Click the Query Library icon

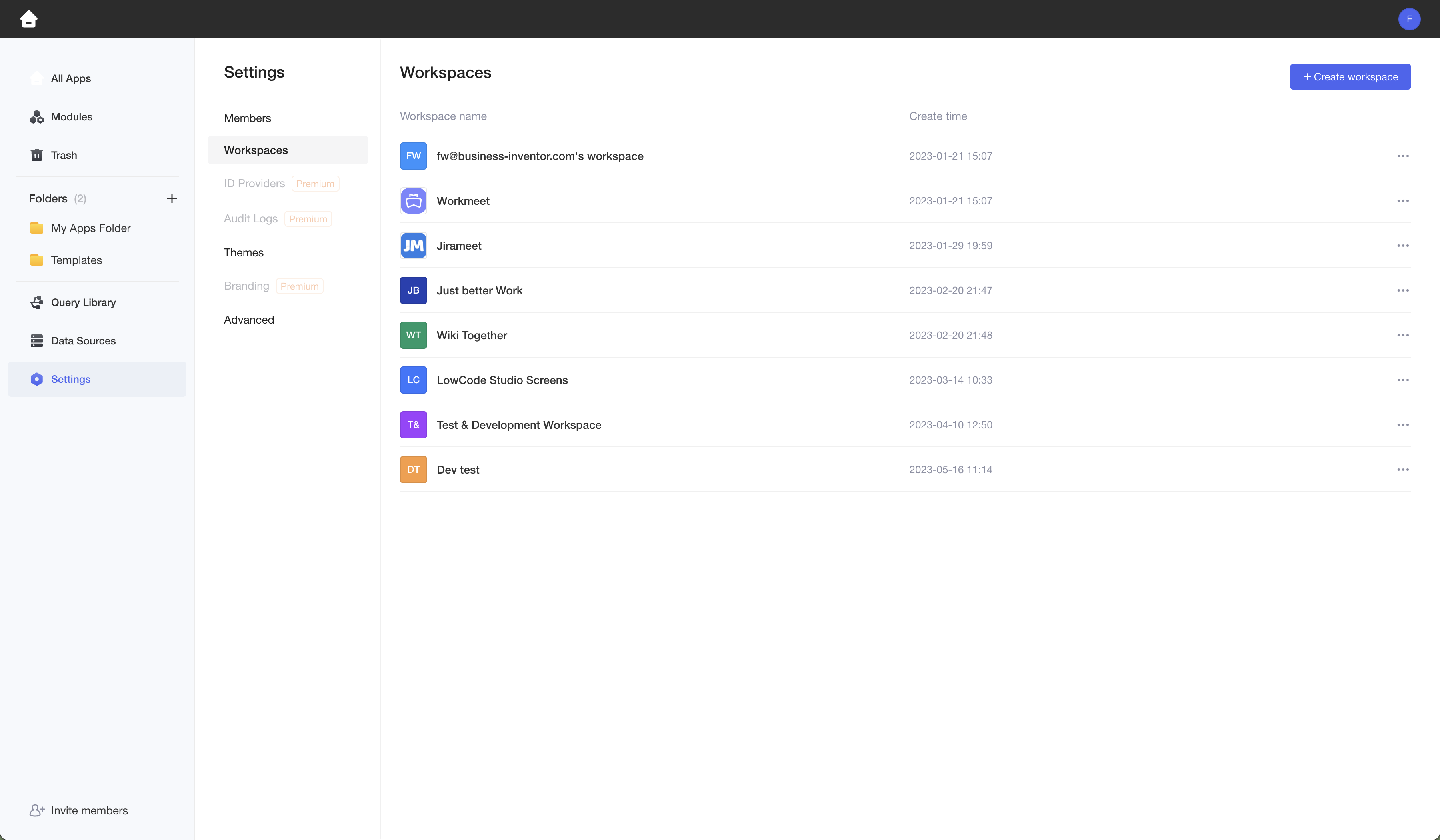click(36, 302)
